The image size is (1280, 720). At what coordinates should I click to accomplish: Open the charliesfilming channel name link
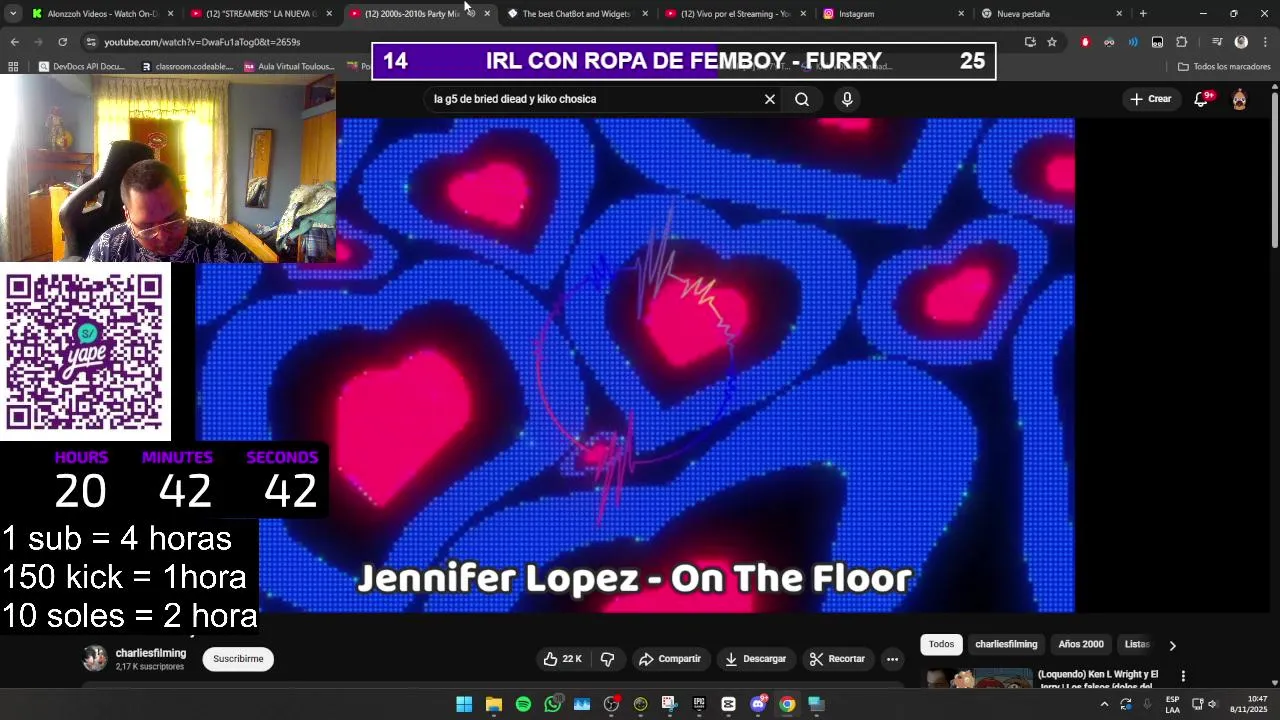tap(151, 653)
